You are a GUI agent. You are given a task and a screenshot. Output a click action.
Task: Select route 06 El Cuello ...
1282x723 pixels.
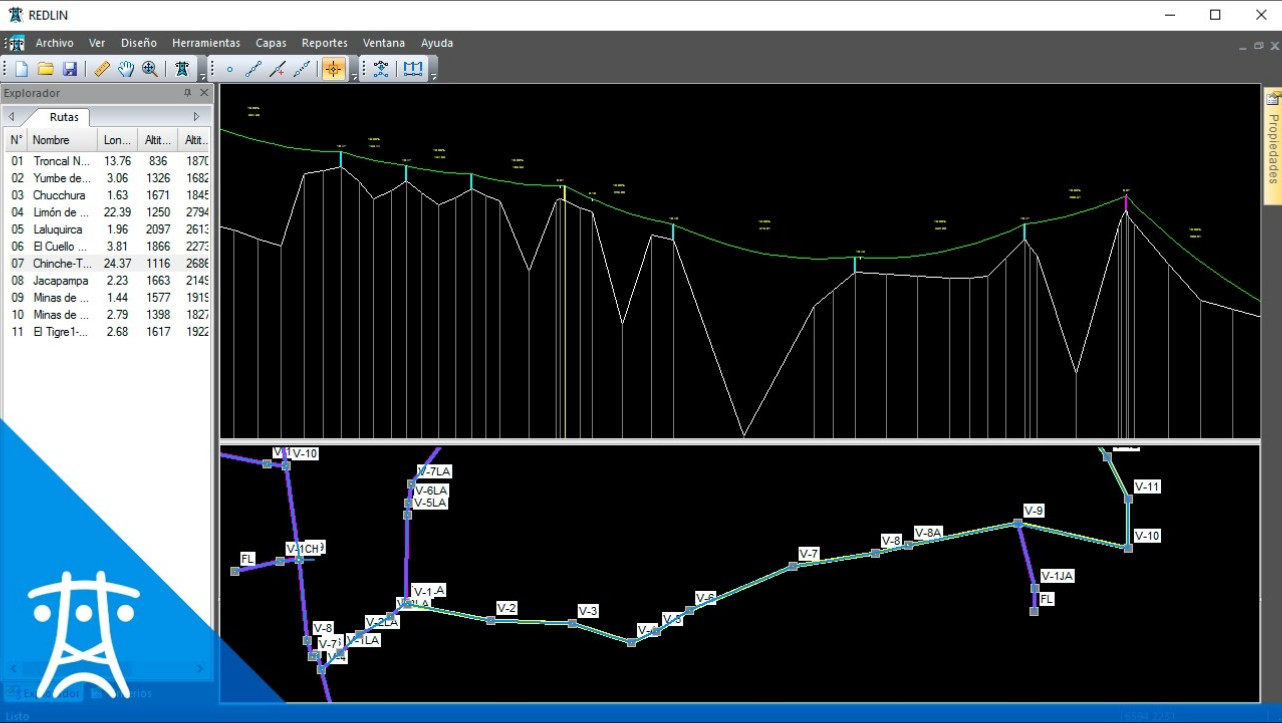click(107, 246)
